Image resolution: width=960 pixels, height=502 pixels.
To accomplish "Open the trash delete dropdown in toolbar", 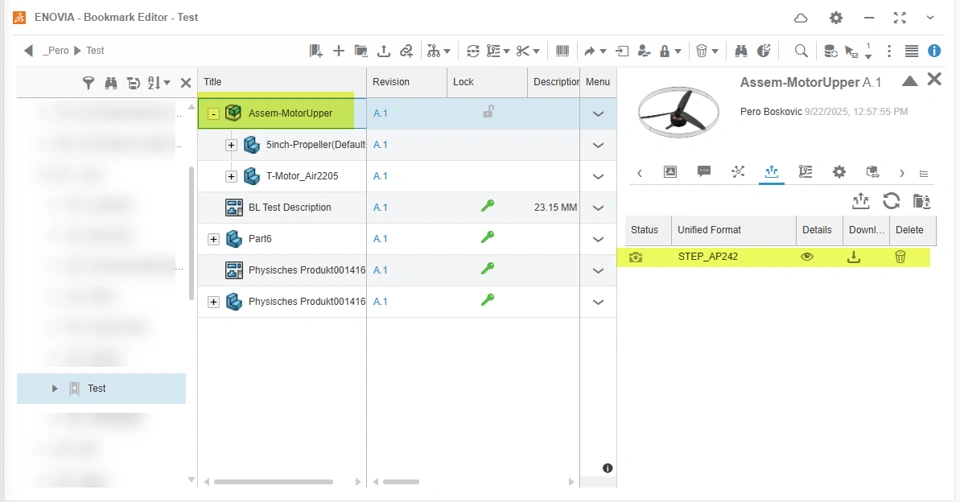I will 714,51.
